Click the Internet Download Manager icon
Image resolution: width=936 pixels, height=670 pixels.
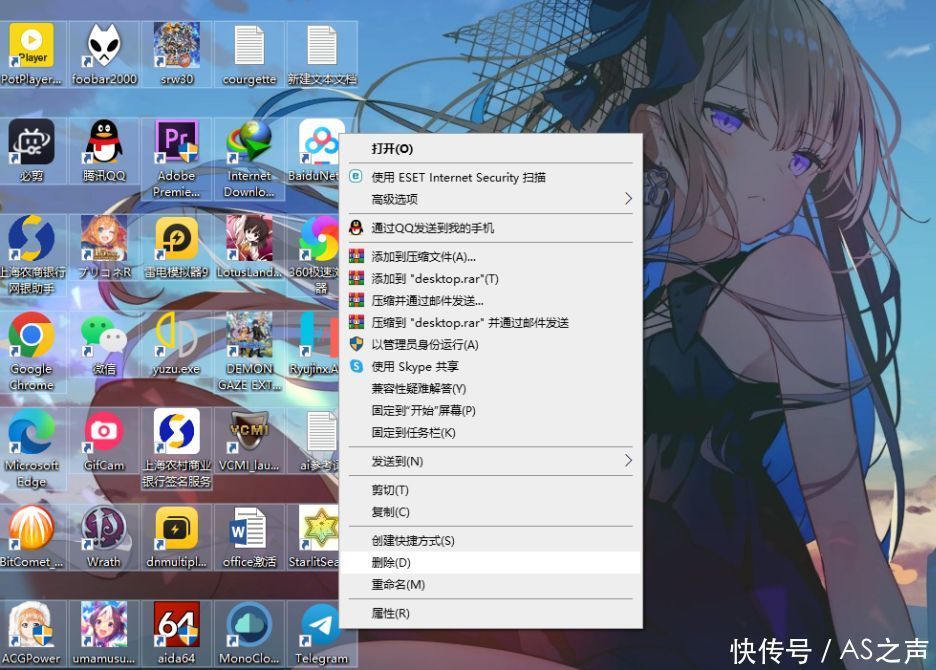pyautogui.click(x=250, y=159)
